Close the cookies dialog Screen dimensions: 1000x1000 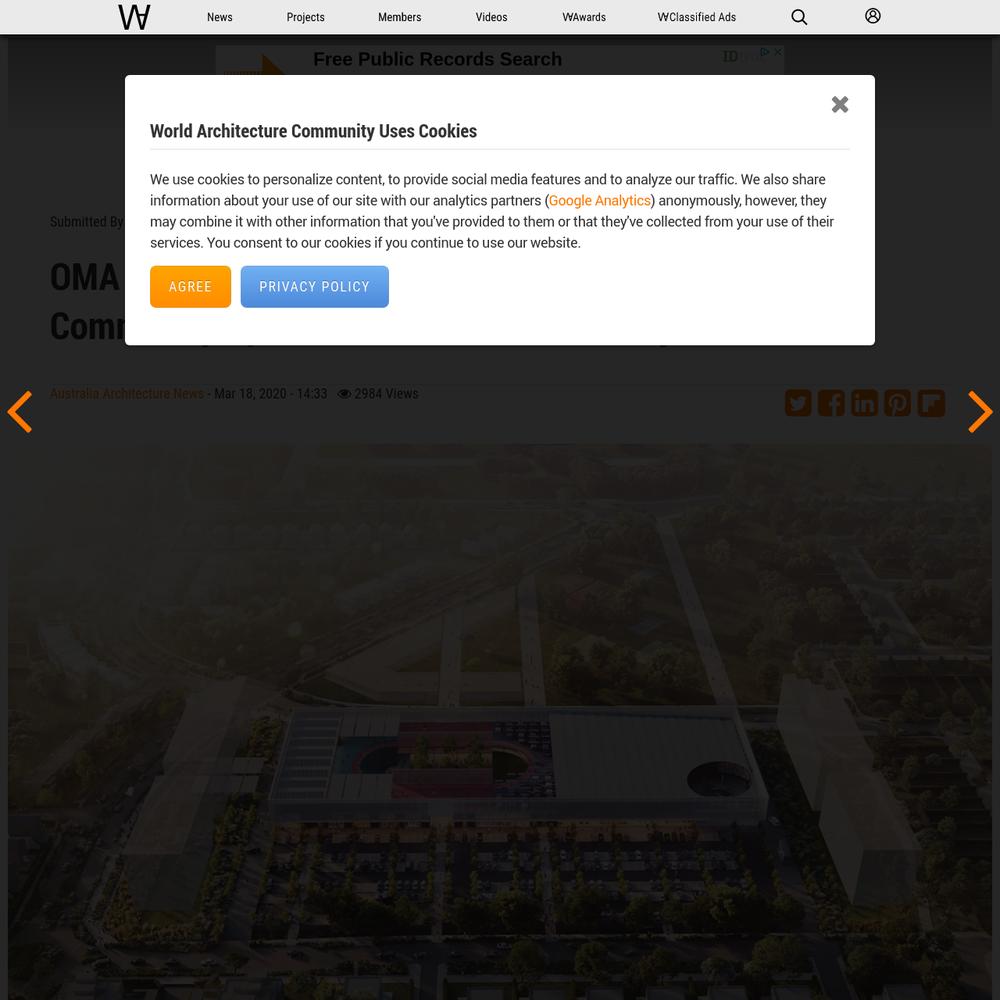[x=840, y=104]
